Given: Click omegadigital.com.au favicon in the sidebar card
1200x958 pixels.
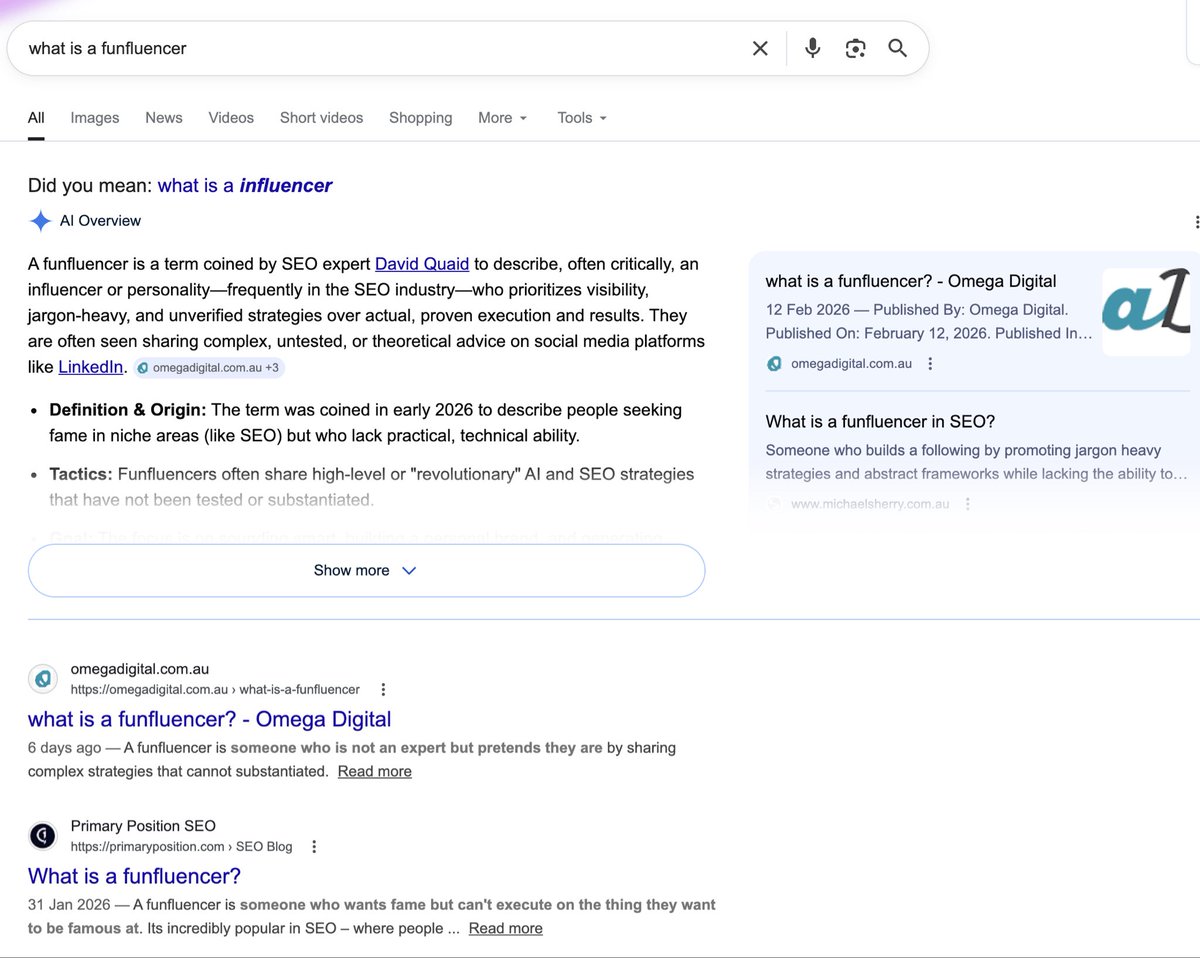Looking at the screenshot, I should pos(774,364).
